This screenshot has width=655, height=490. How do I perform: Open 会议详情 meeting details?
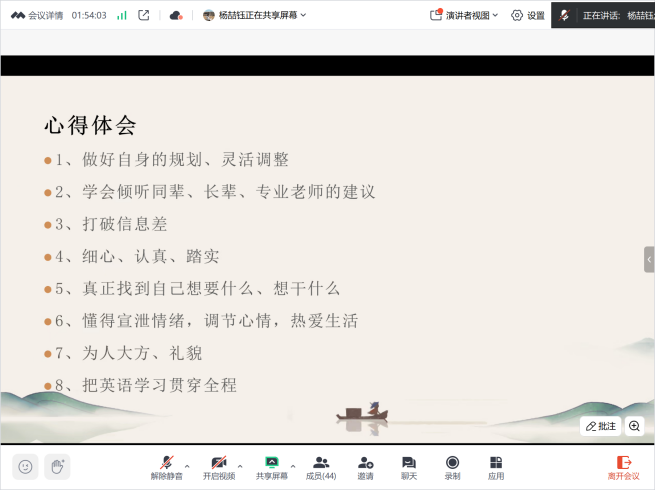pyautogui.click(x=38, y=15)
